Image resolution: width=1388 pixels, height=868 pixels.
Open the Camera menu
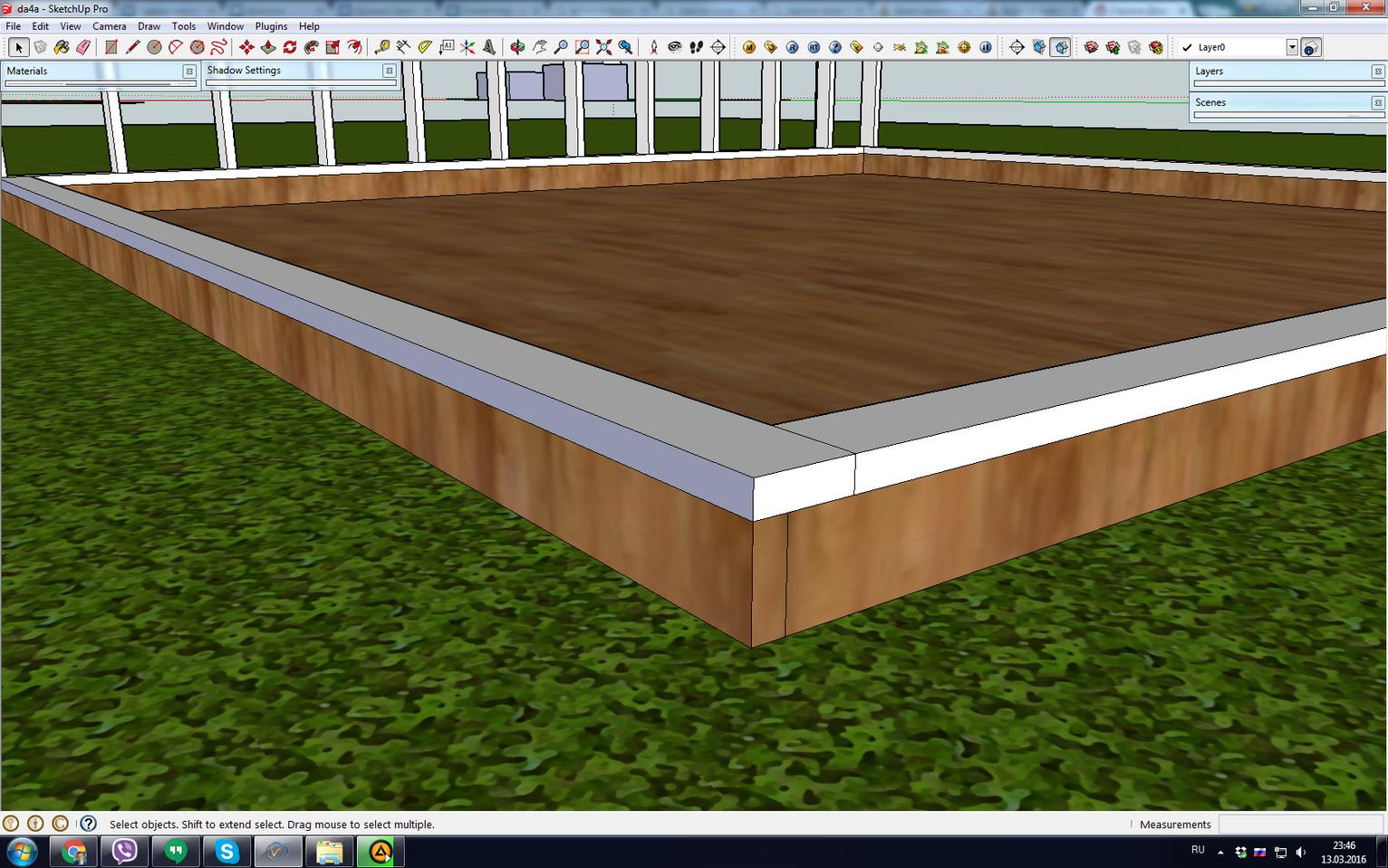click(x=109, y=26)
